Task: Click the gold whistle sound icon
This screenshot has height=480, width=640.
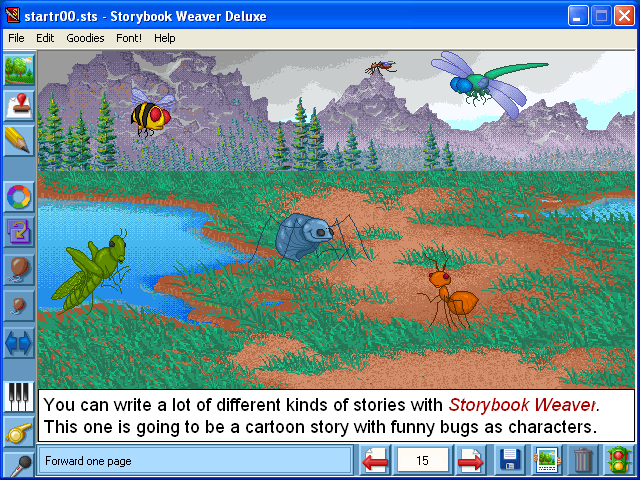Action: 19,433
